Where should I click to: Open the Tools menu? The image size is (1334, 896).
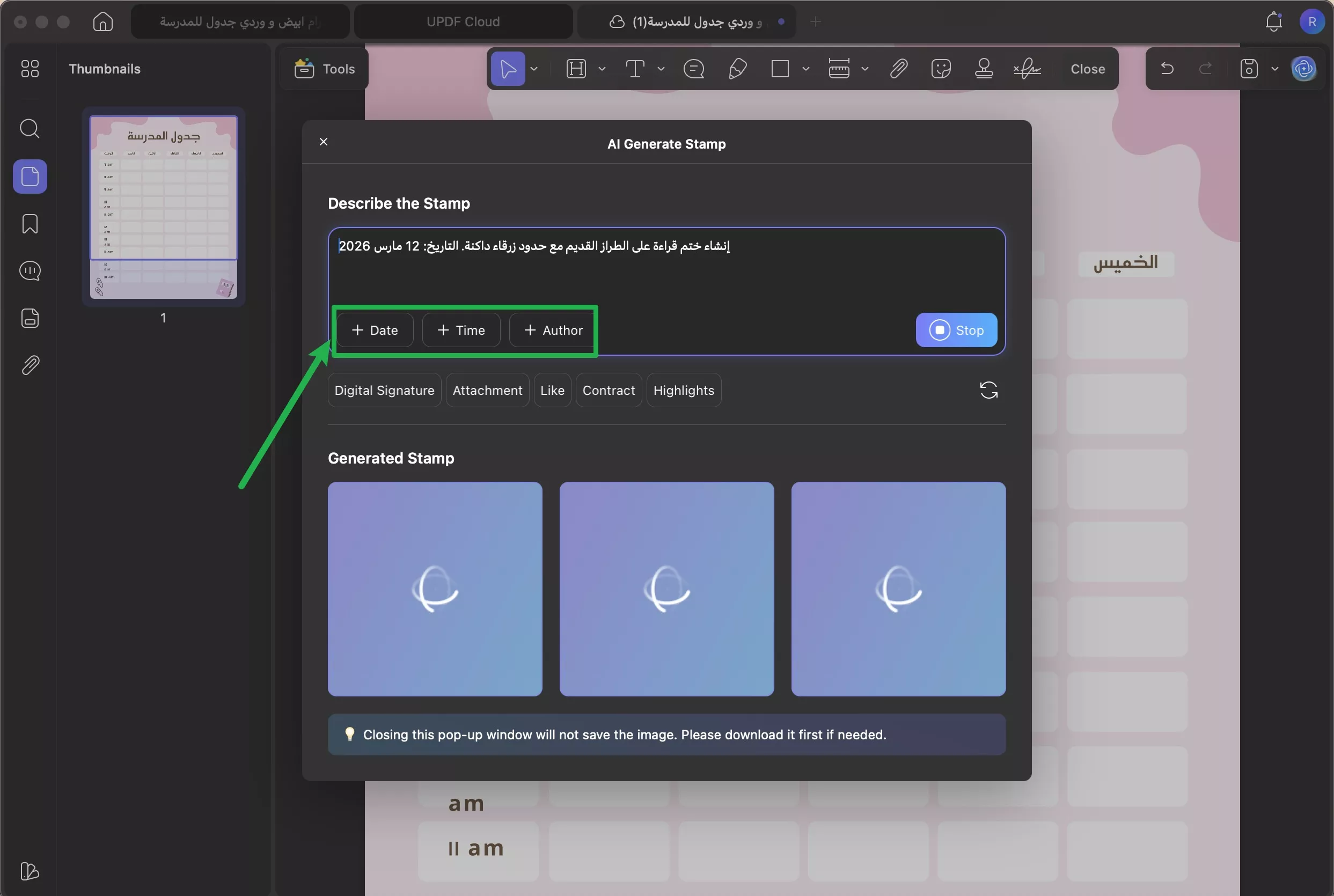[324, 69]
